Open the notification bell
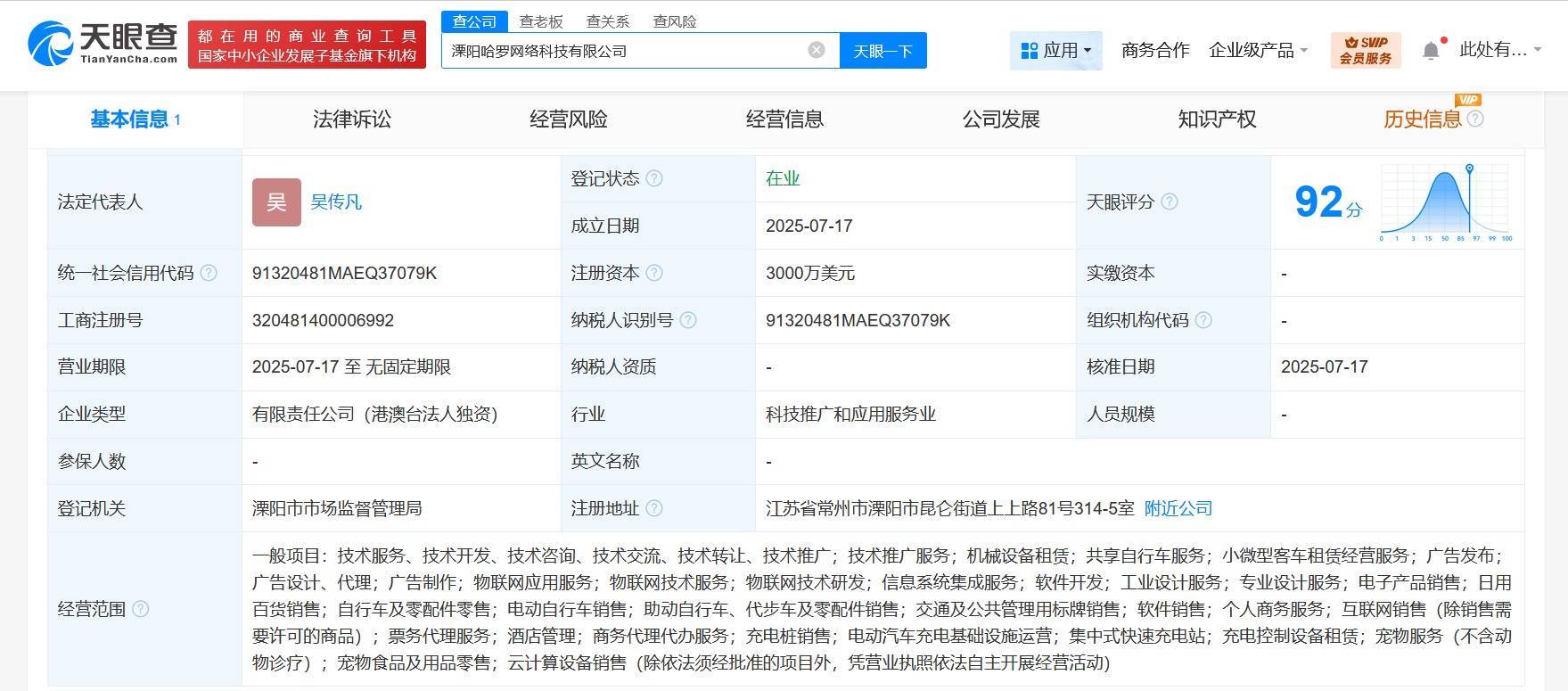 pyautogui.click(x=1431, y=50)
